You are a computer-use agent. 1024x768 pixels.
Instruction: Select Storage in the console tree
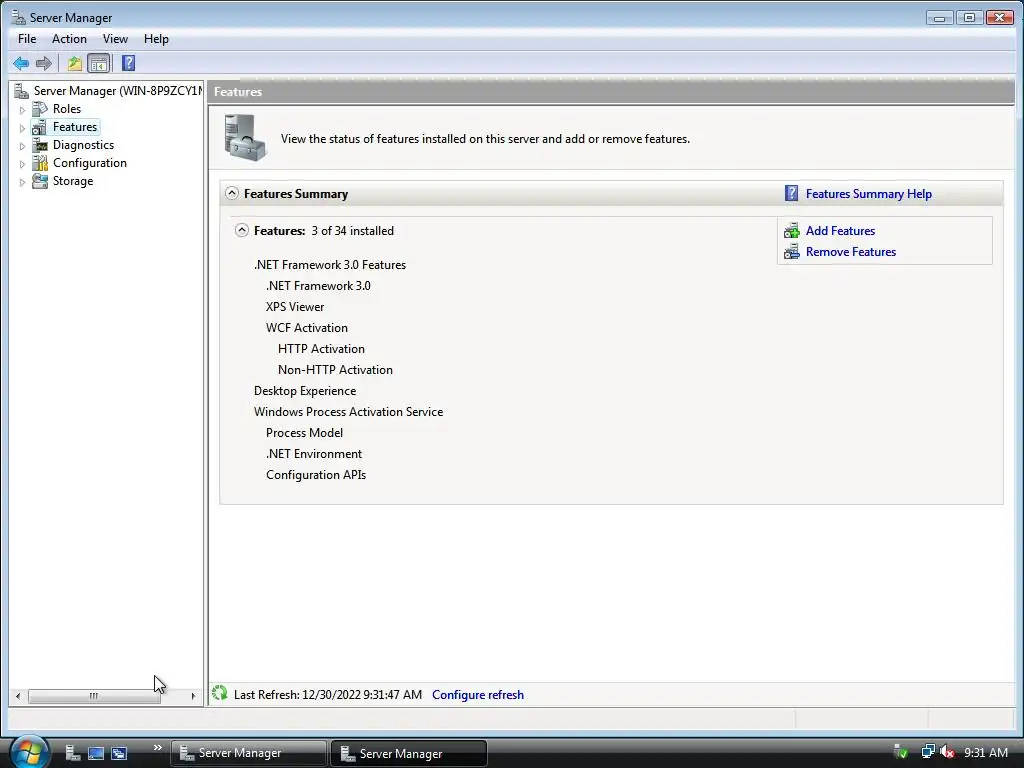[72, 181]
